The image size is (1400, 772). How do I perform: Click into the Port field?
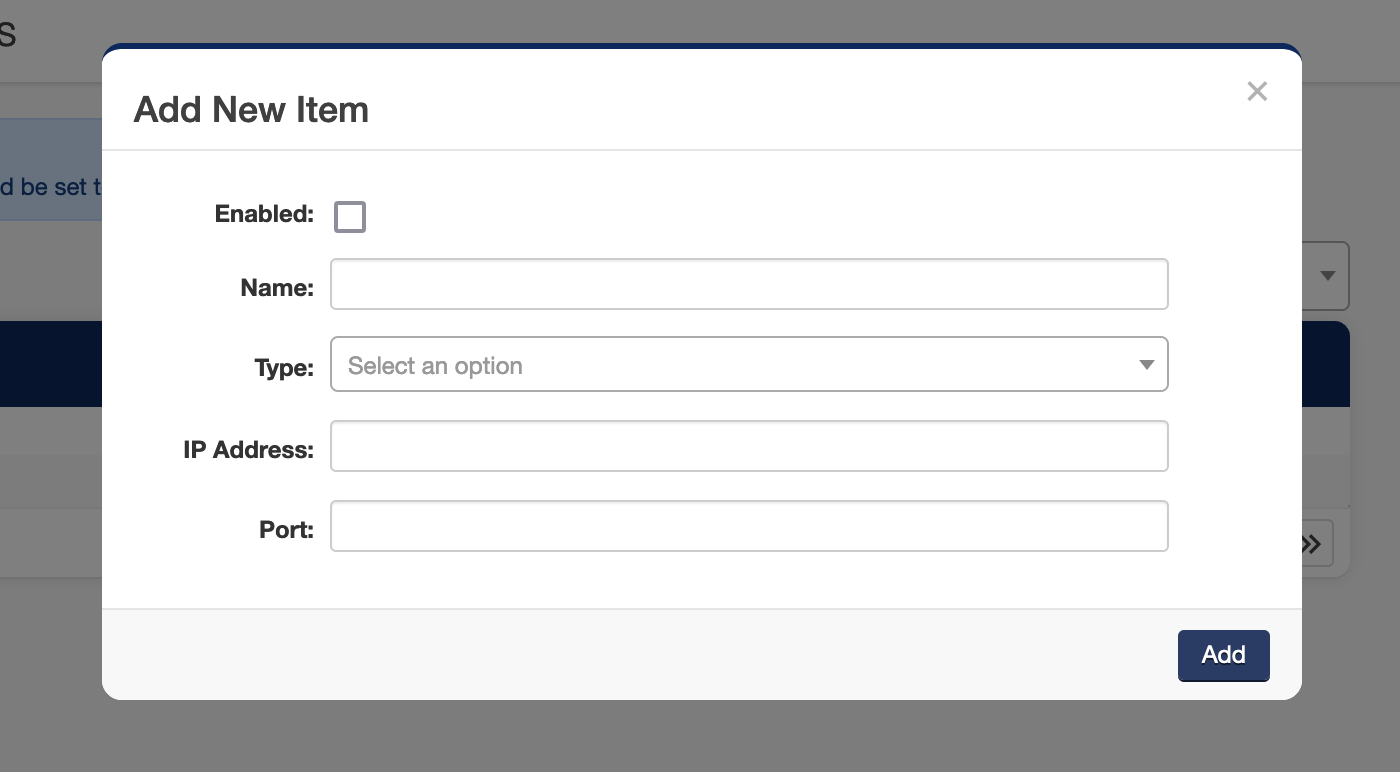coord(749,526)
